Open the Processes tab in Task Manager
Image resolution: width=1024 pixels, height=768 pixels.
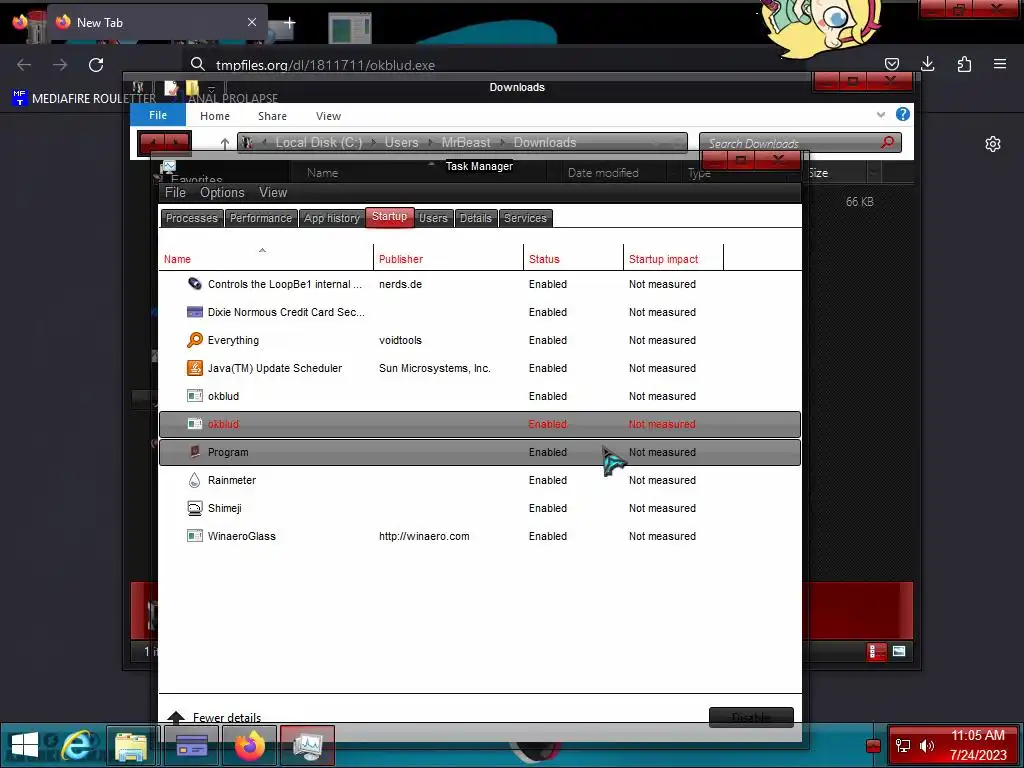[x=191, y=218]
